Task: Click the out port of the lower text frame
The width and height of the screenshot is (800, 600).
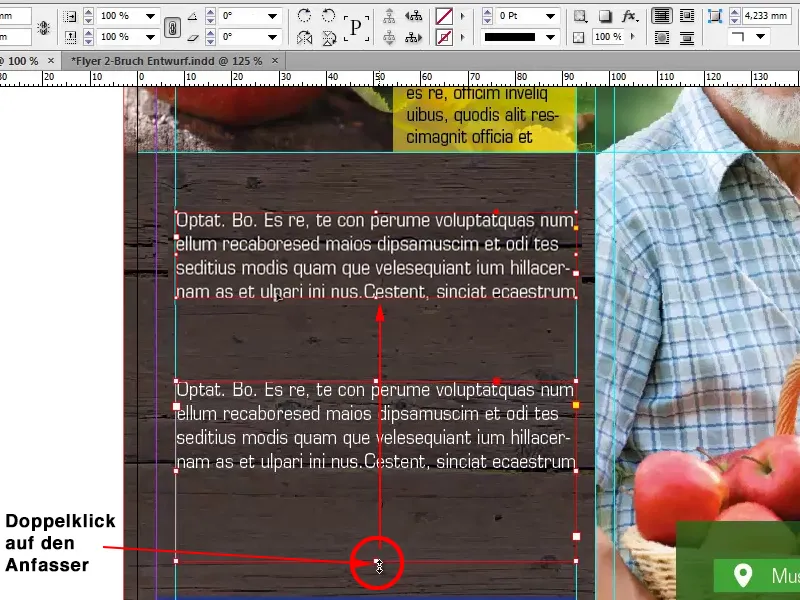Action: pos(577,536)
